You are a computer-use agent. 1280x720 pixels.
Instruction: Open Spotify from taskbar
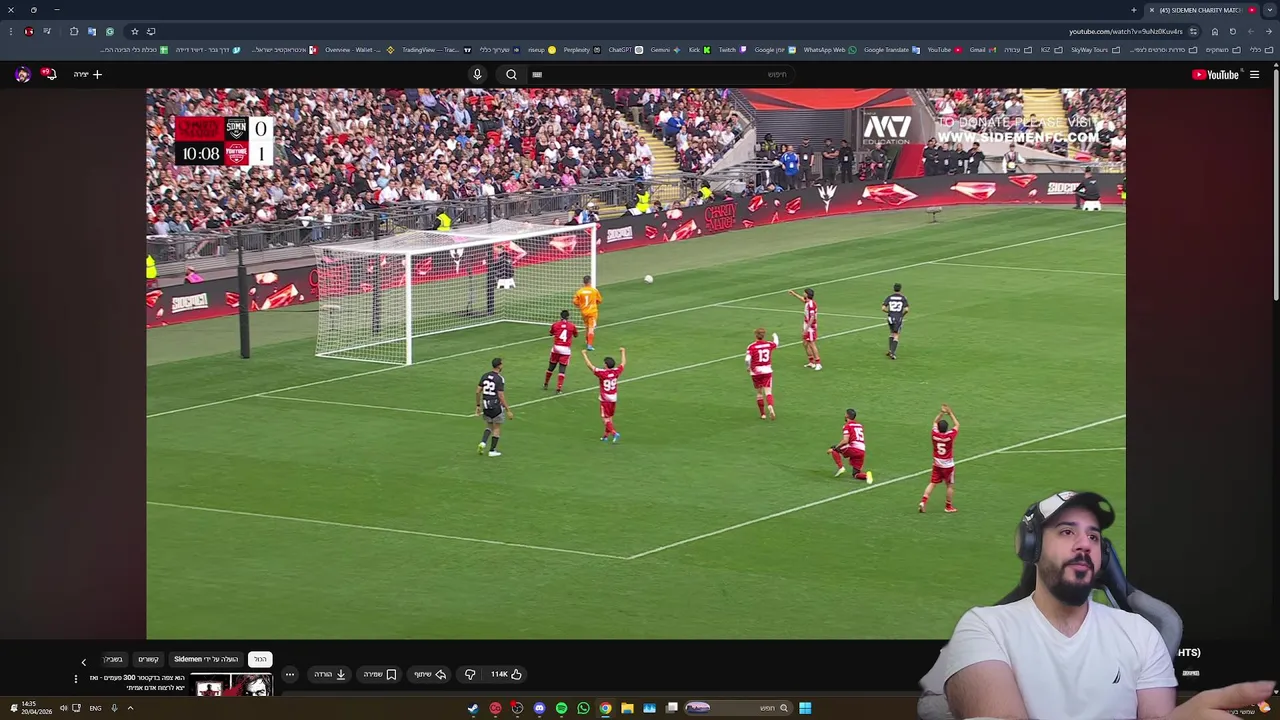(561, 708)
